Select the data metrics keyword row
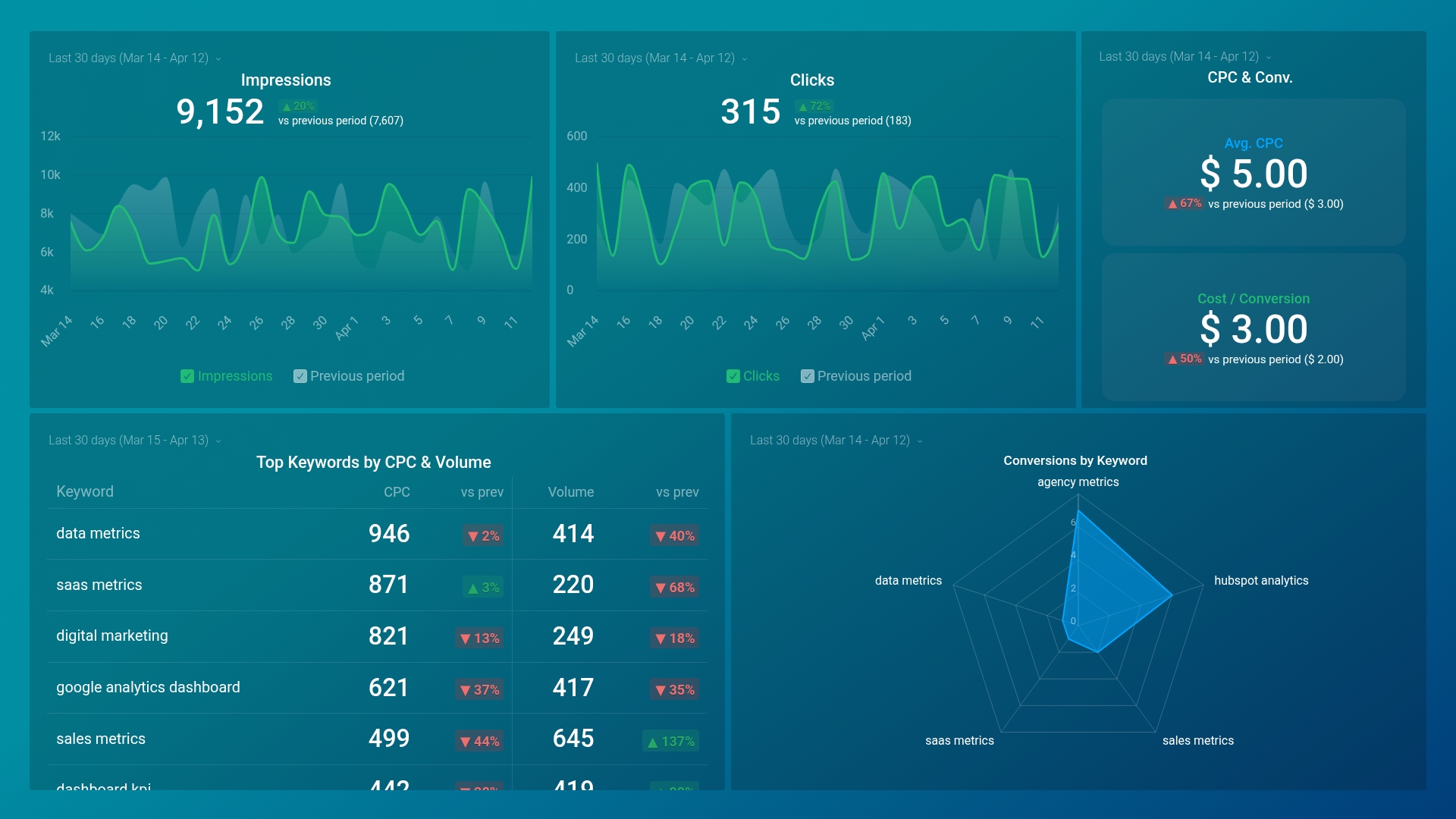The height and width of the screenshot is (819, 1456). point(98,533)
